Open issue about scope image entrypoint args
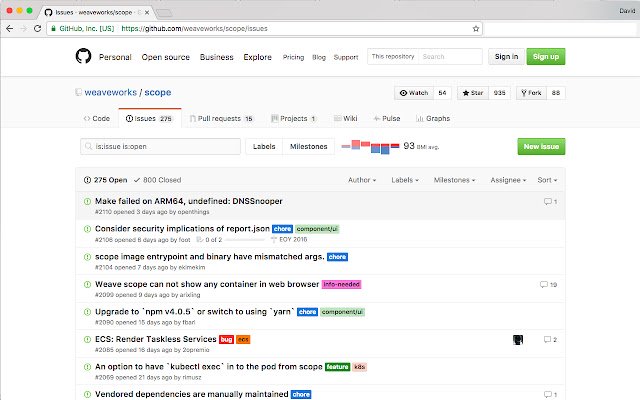The width and height of the screenshot is (640, 400). (209, 257)
